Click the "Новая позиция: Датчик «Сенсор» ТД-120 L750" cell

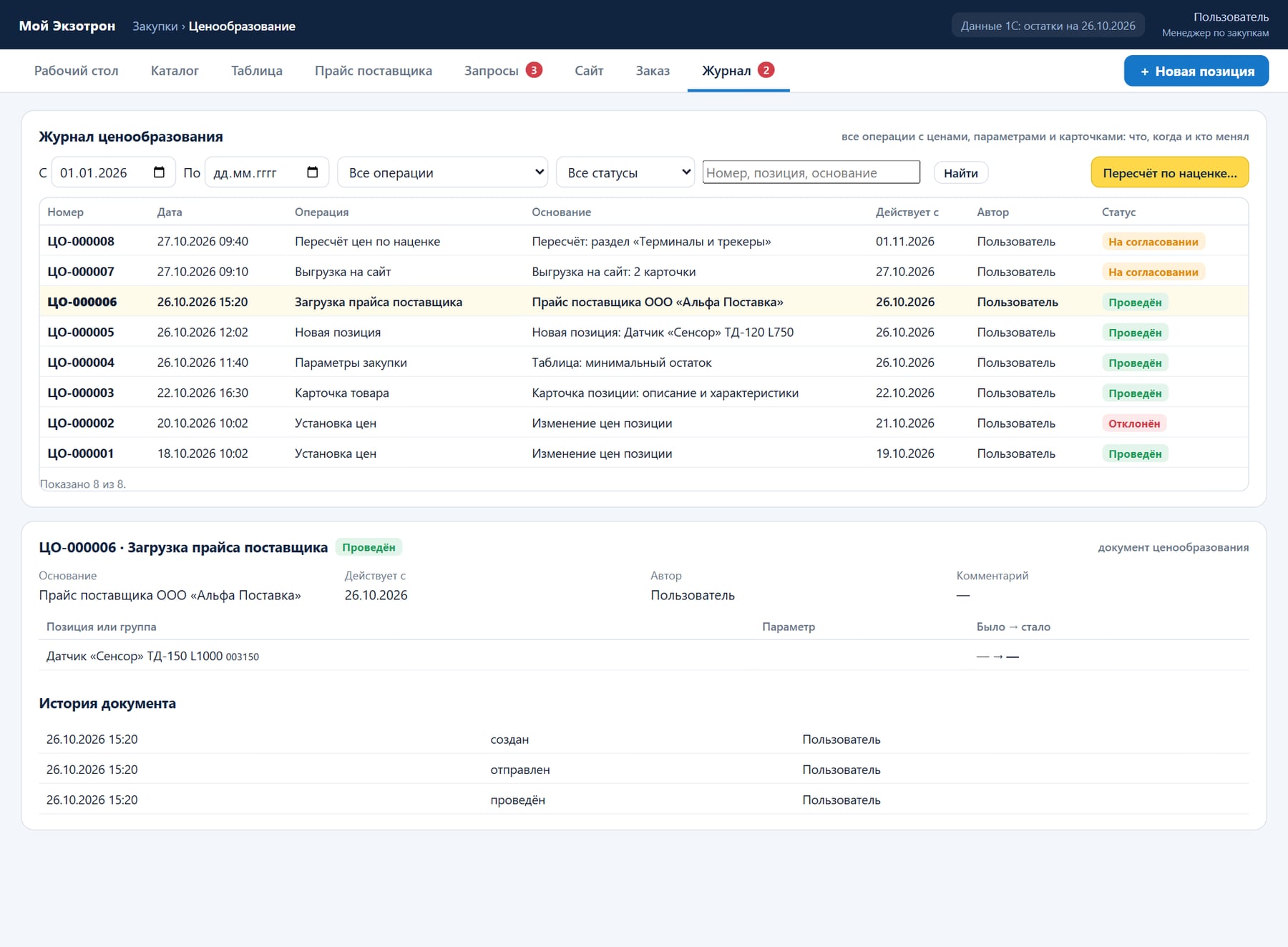pyautogui.click(x=663, y=333)
